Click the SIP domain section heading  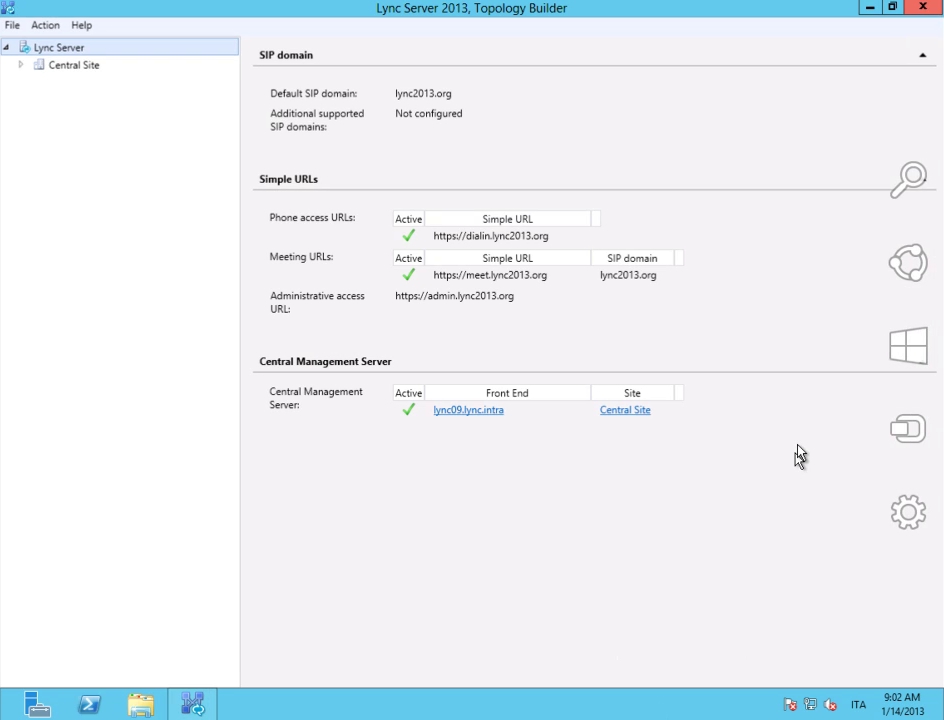tap(286, 55)
